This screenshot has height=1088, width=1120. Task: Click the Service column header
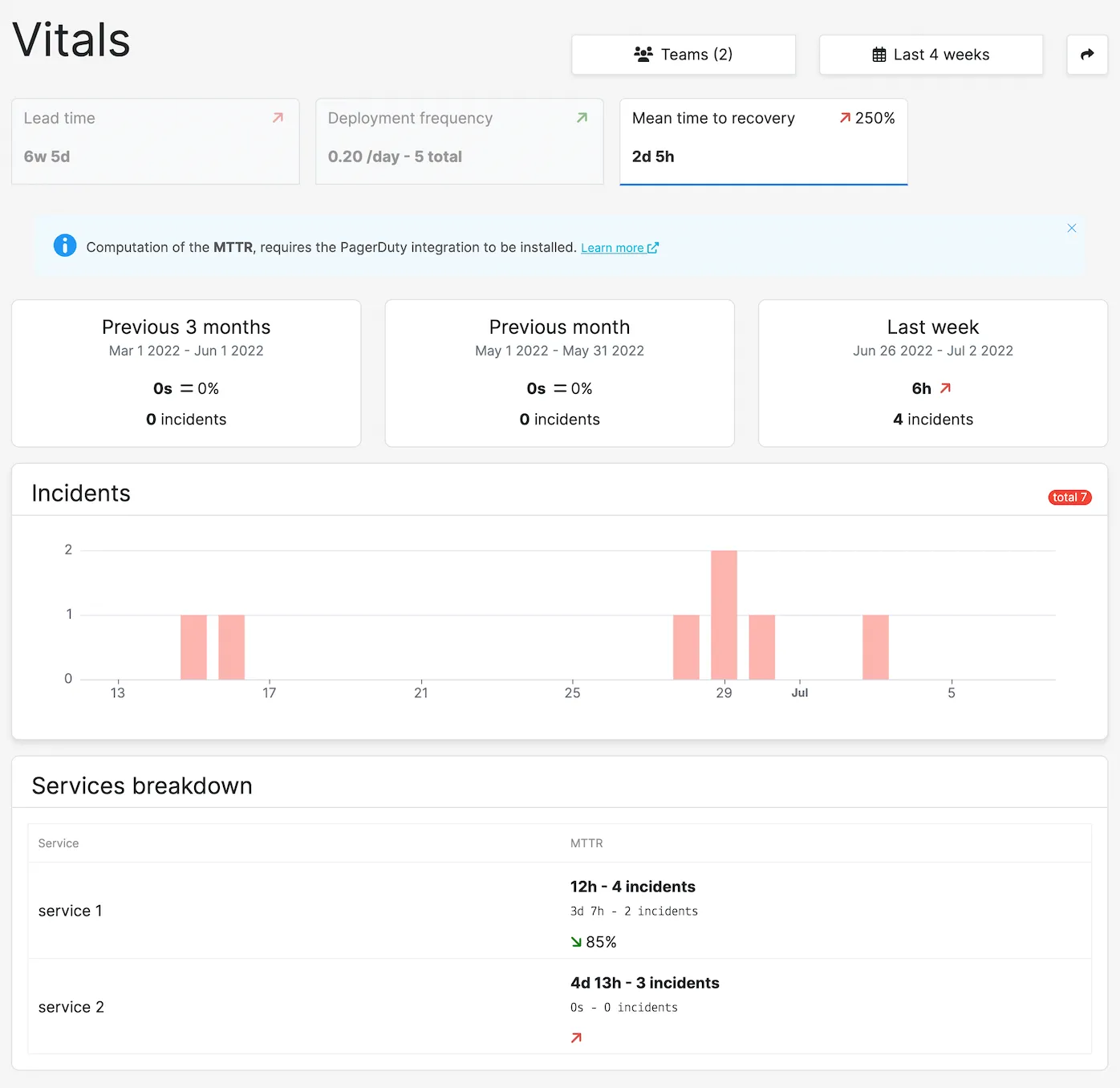pos(59,843)
